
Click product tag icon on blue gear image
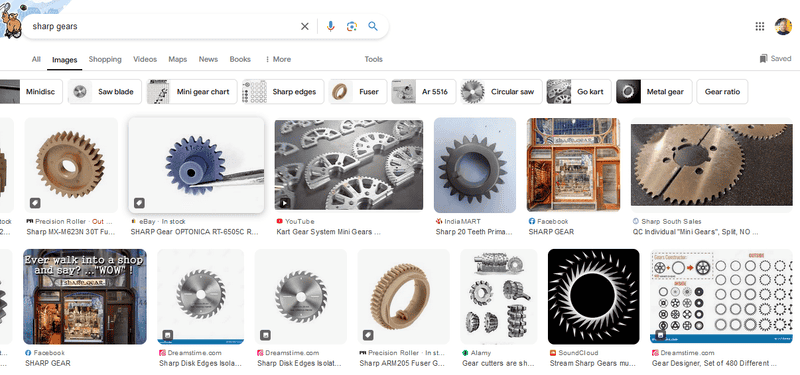click(139, 203)
